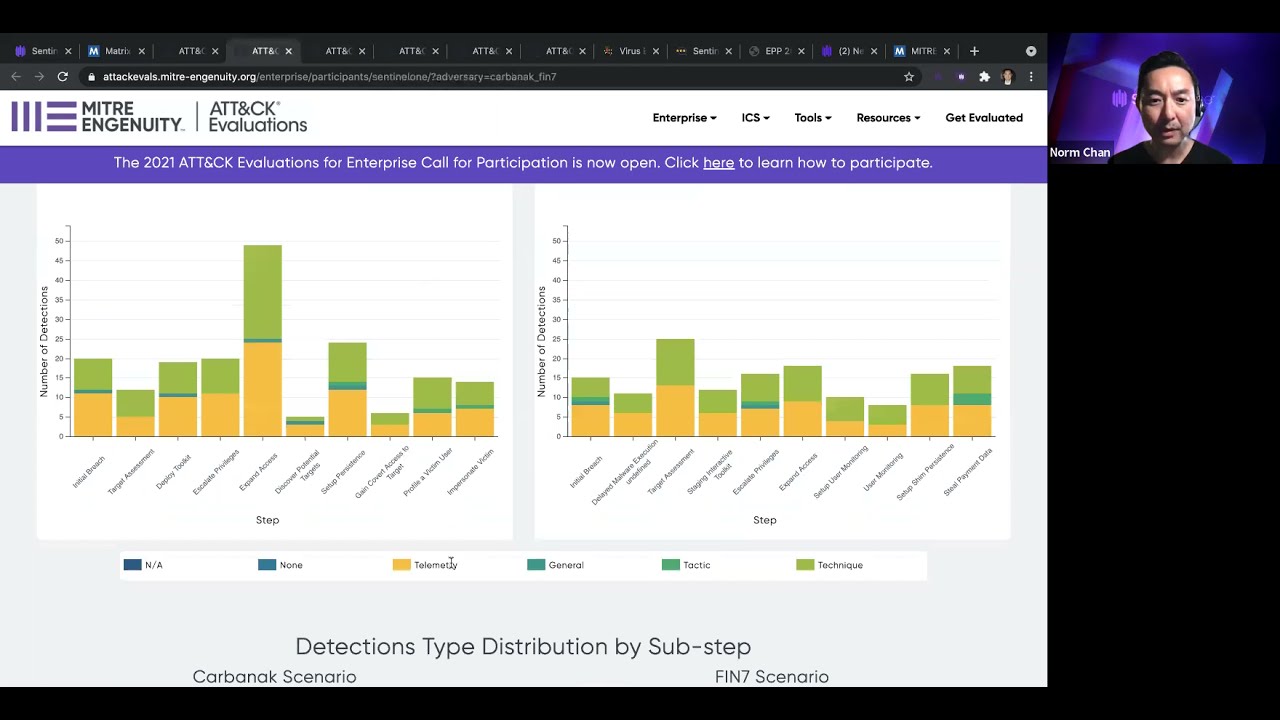Click the 'Profile a Victim User' label

429,472
